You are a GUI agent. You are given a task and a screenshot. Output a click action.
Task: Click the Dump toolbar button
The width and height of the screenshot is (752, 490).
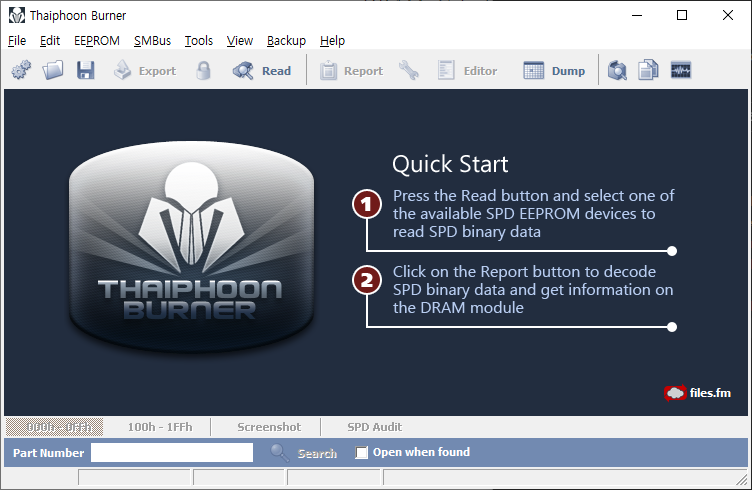click(x=554, y=70)
